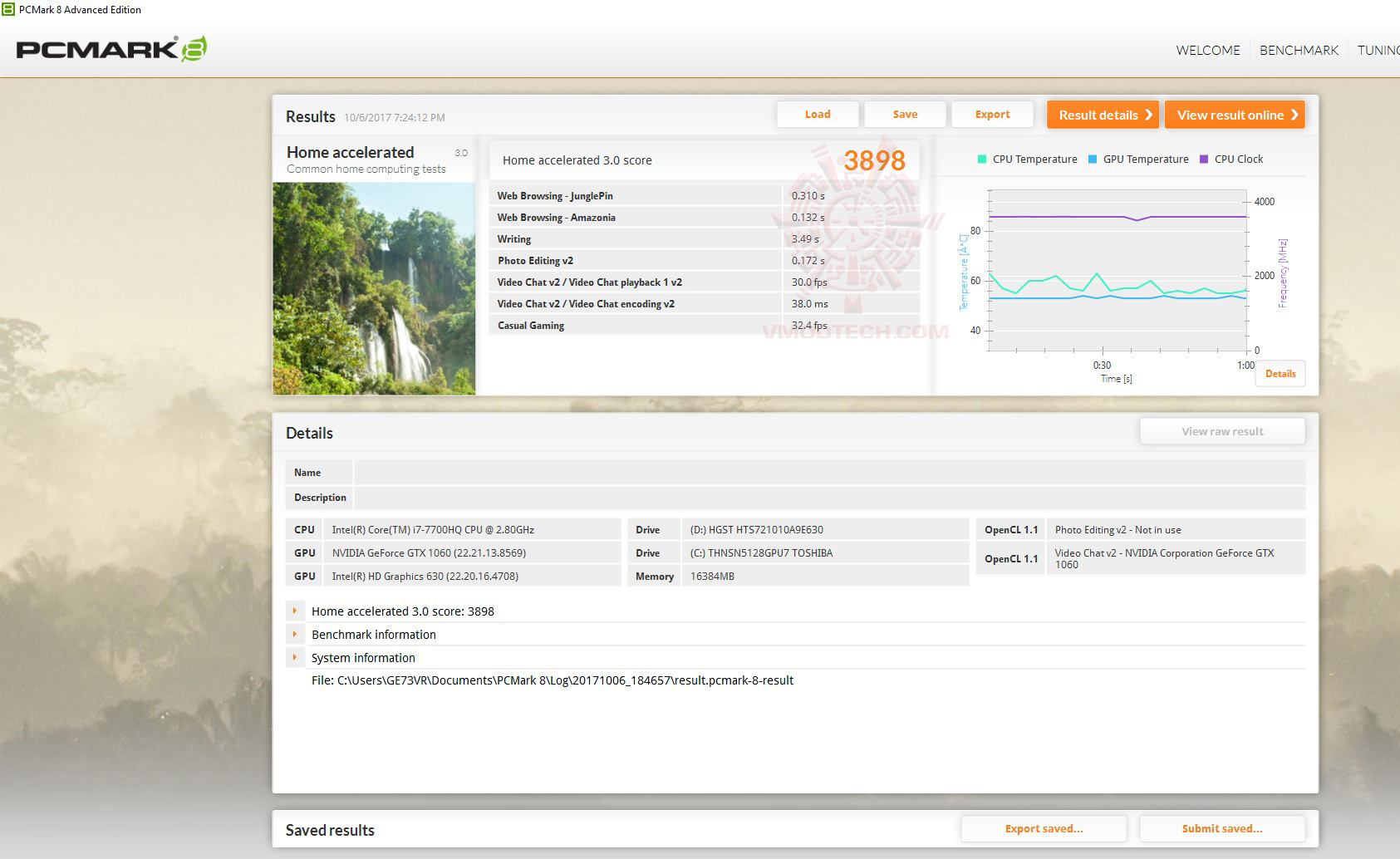Click Photo Editing v2 - Not in use
Image resolution: width=1400 pixels, height=859 pixels.
1175,529
